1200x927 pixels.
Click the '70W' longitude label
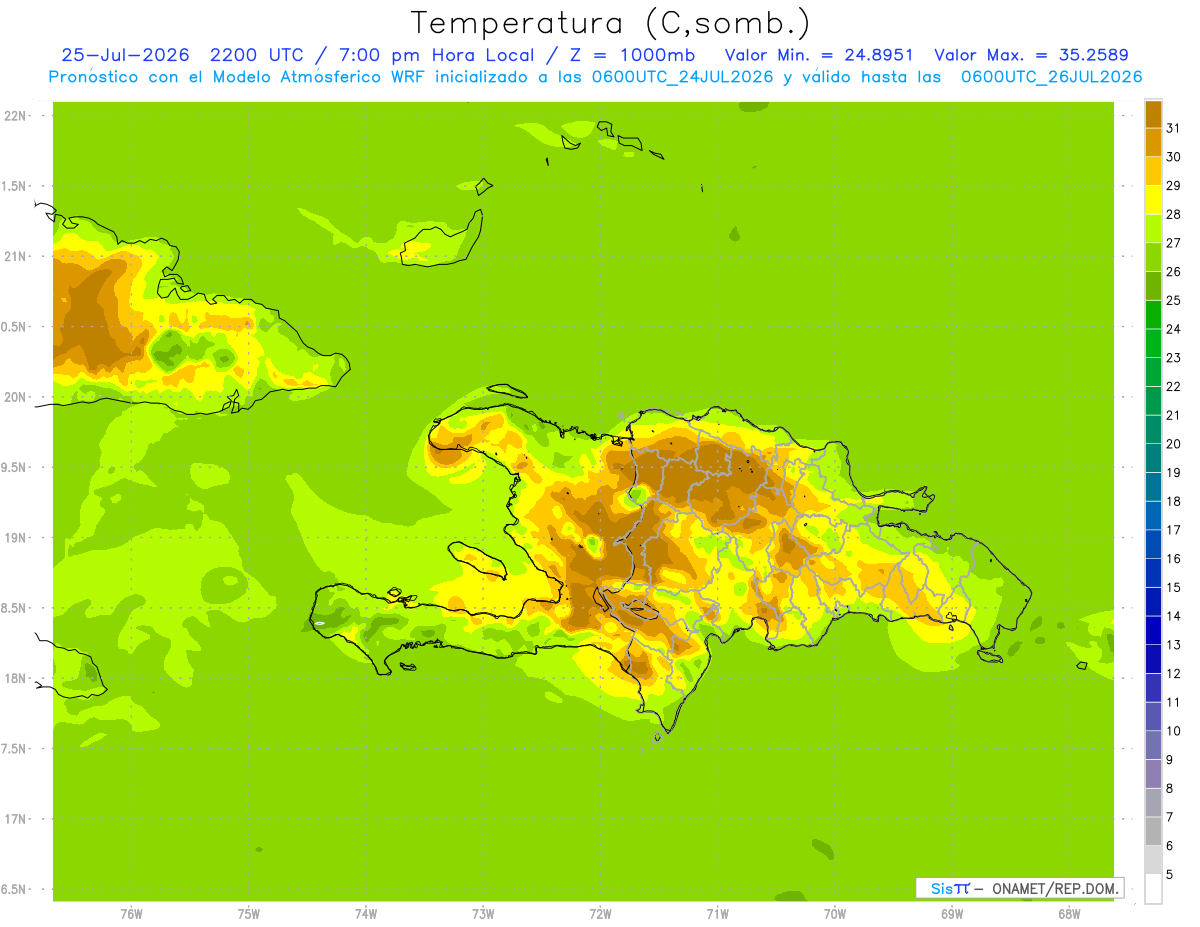pos(835,914)
